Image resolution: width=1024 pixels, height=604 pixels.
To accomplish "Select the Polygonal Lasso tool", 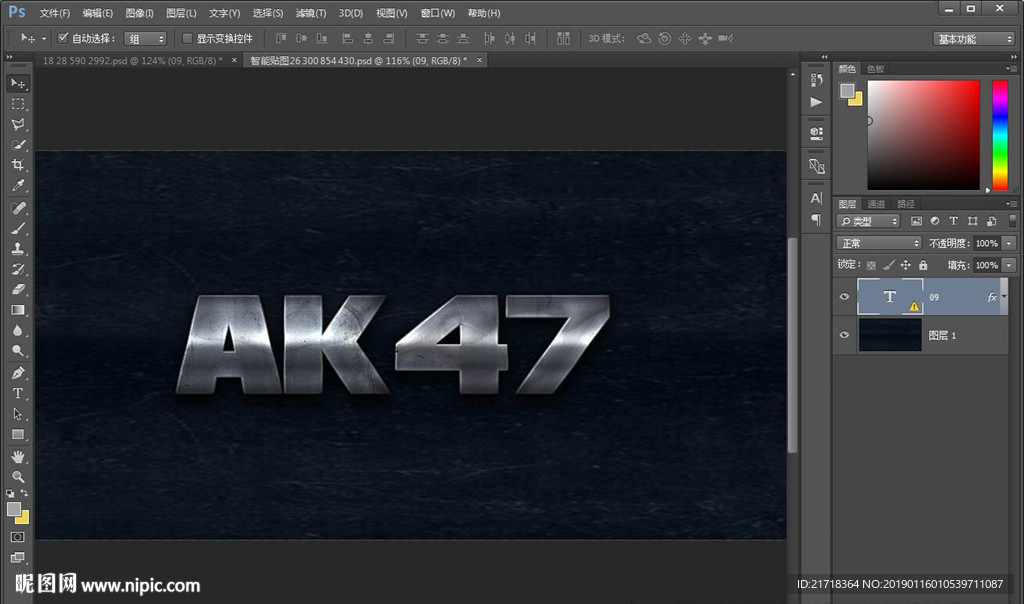I will (18, 124).
